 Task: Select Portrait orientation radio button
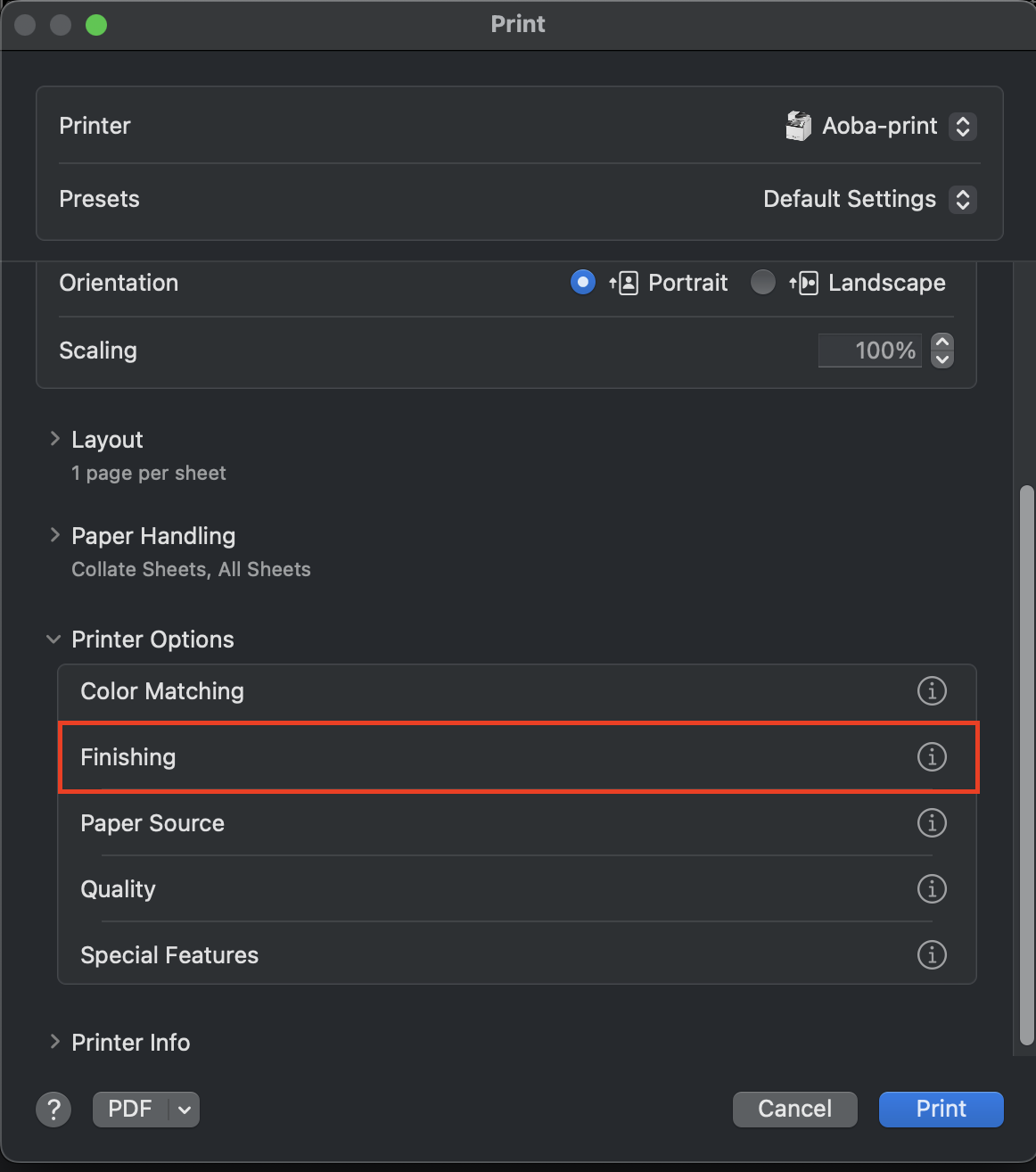click(x=583, y=283)
